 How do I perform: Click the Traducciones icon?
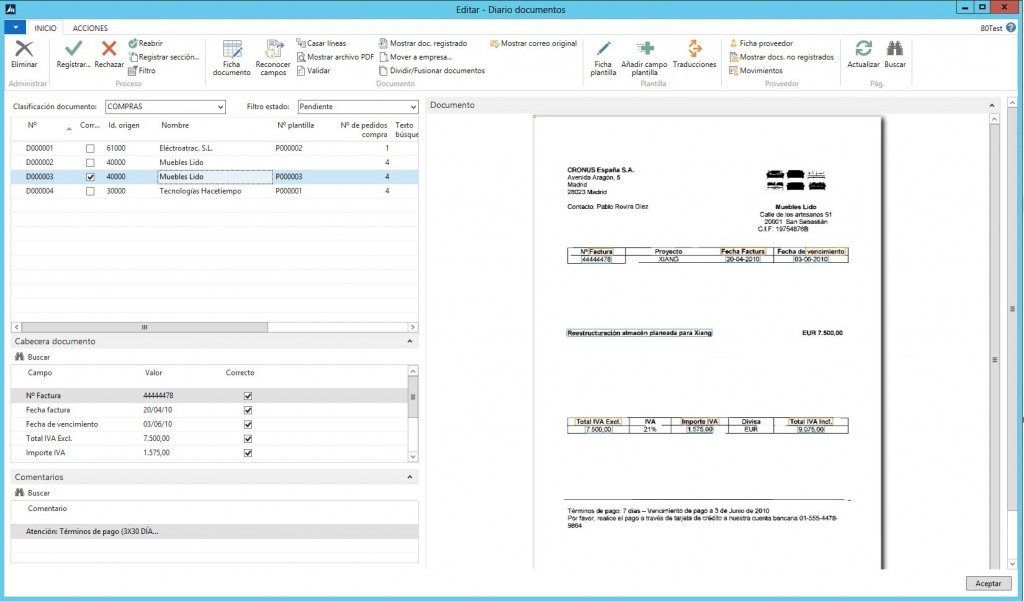(x=694, y=48)
